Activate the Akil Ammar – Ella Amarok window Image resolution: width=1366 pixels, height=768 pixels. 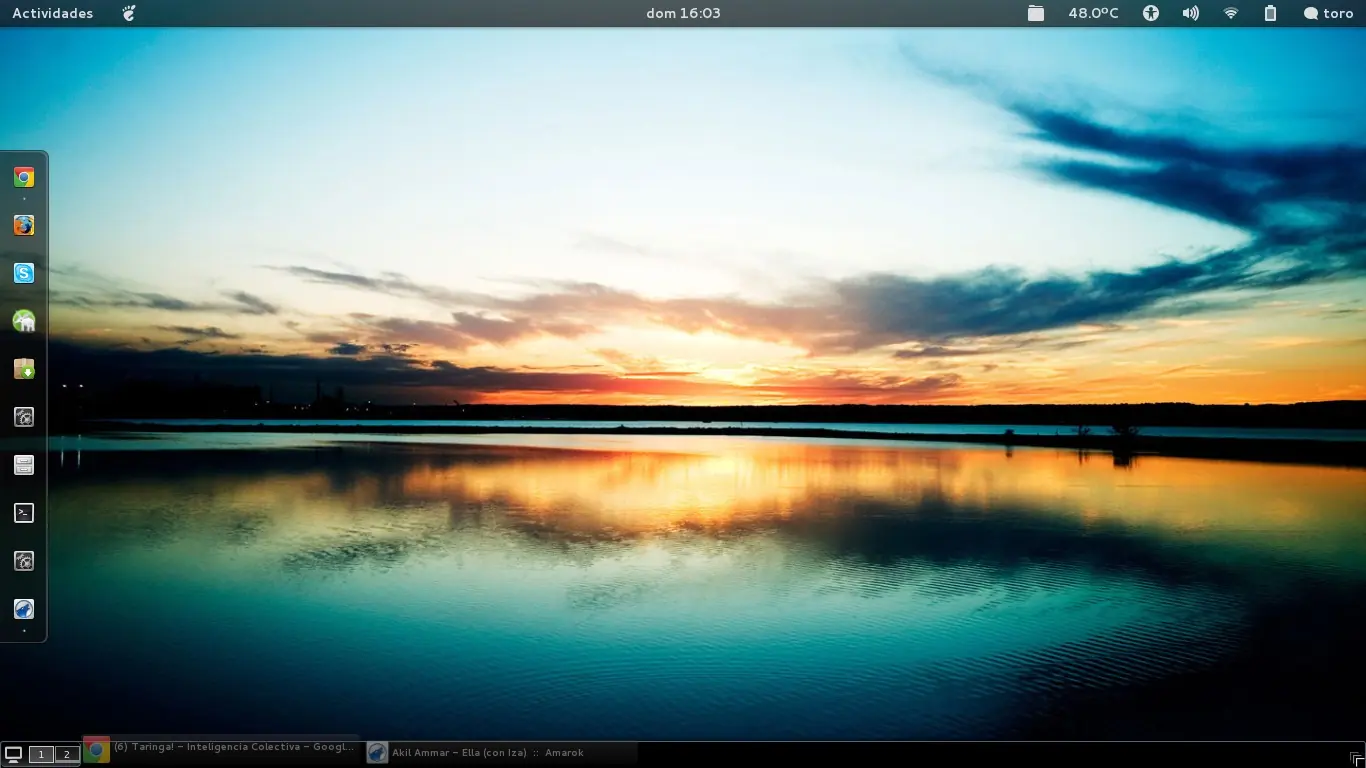click(x=500, y=752)
